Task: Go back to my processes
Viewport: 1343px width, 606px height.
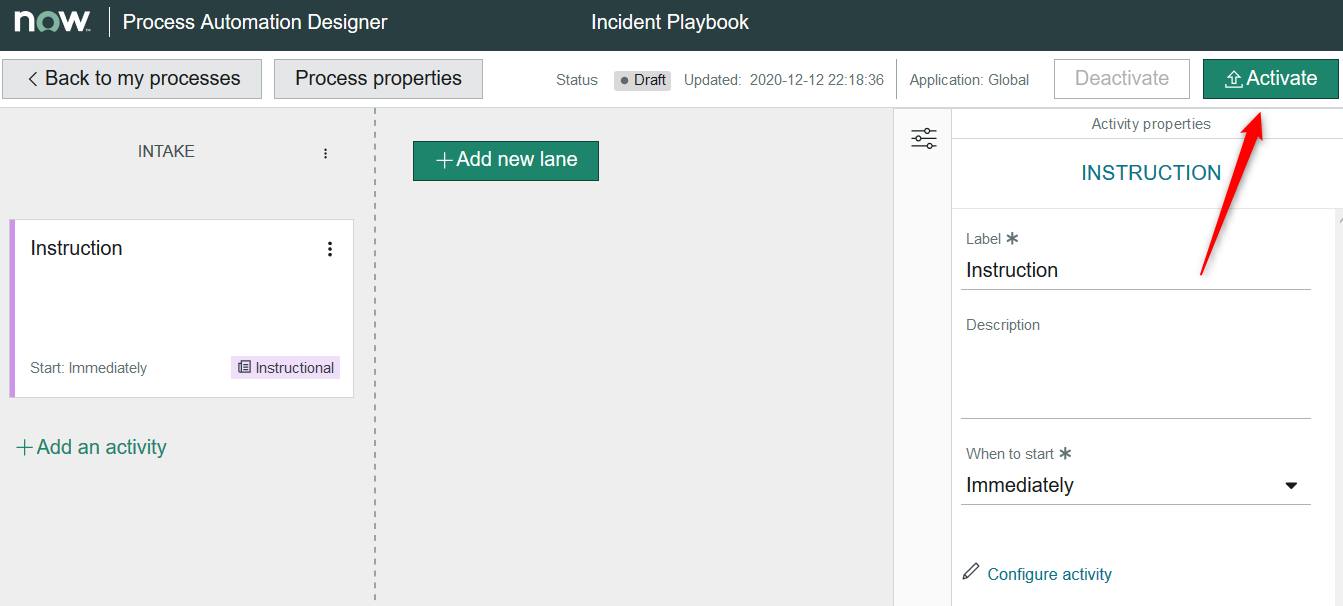Action: [131, 78]
